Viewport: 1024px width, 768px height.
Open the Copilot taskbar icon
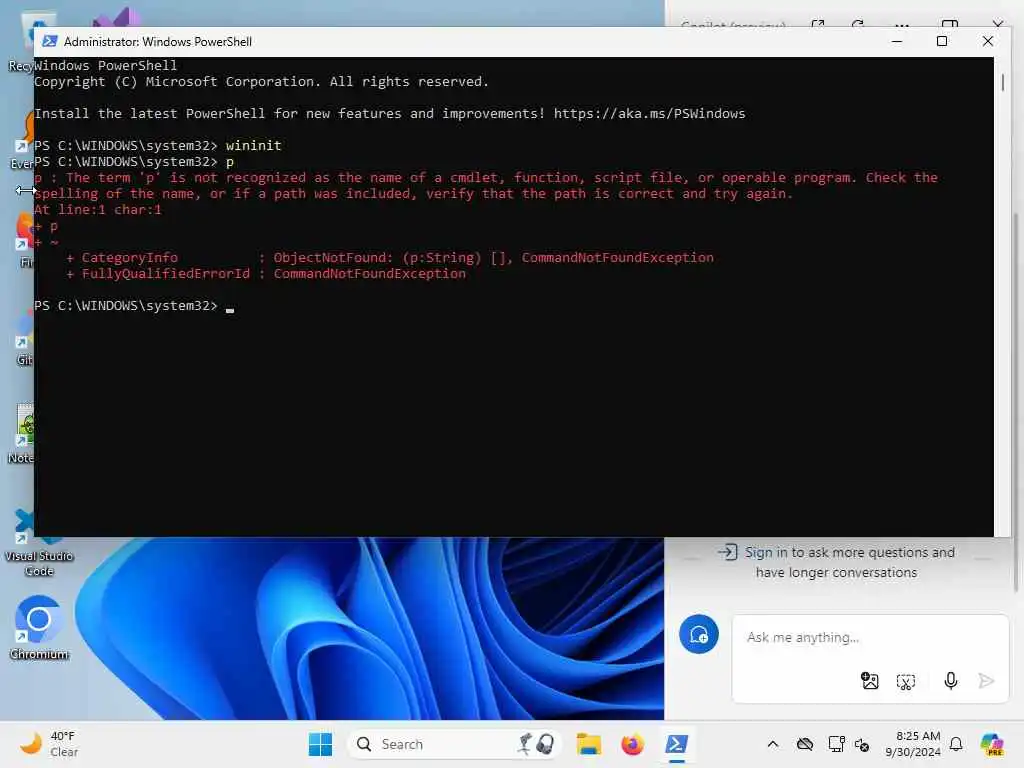(992, 744)
